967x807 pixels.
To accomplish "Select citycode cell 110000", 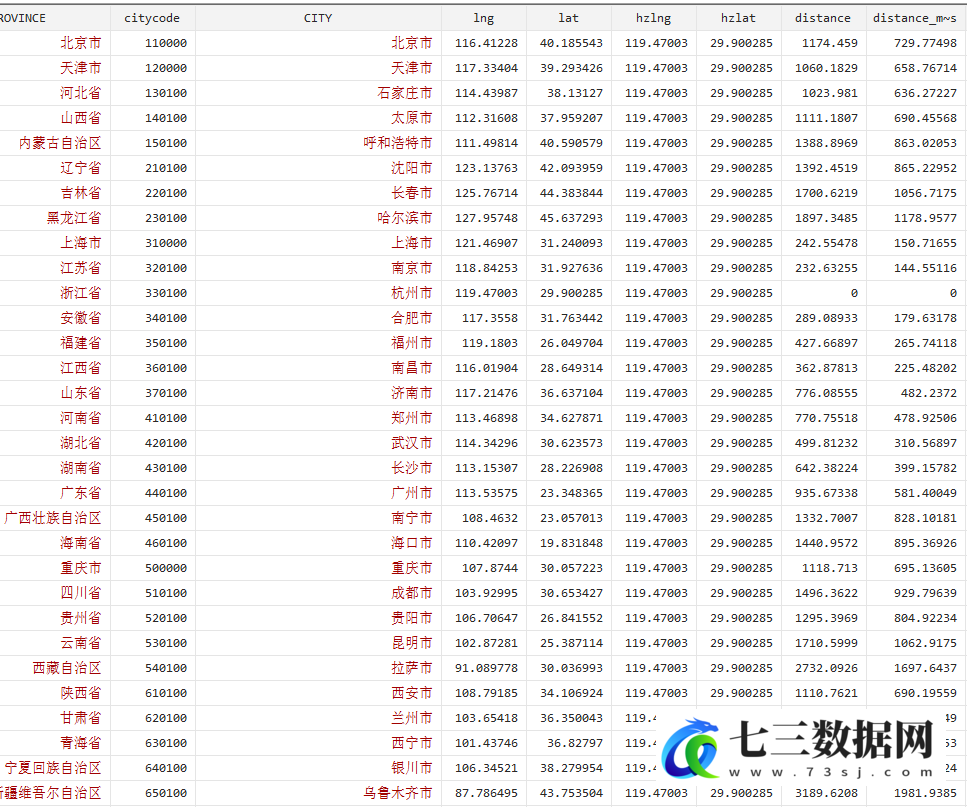I will pos(166,43).
